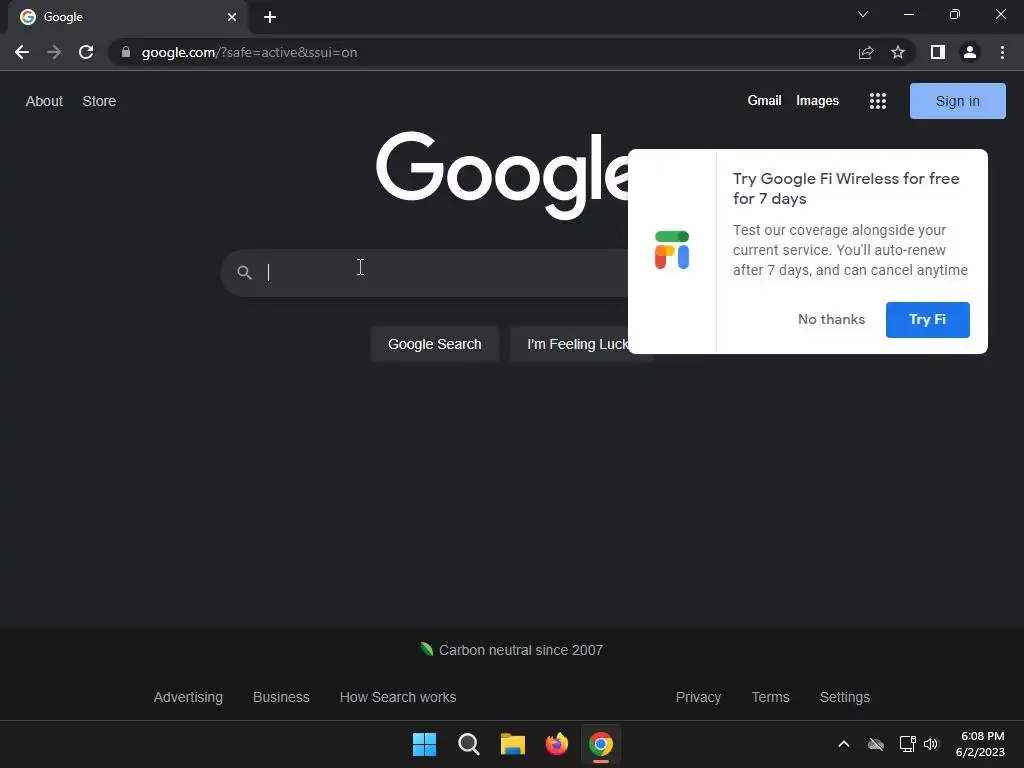Close the Google tab

point(232,17)
